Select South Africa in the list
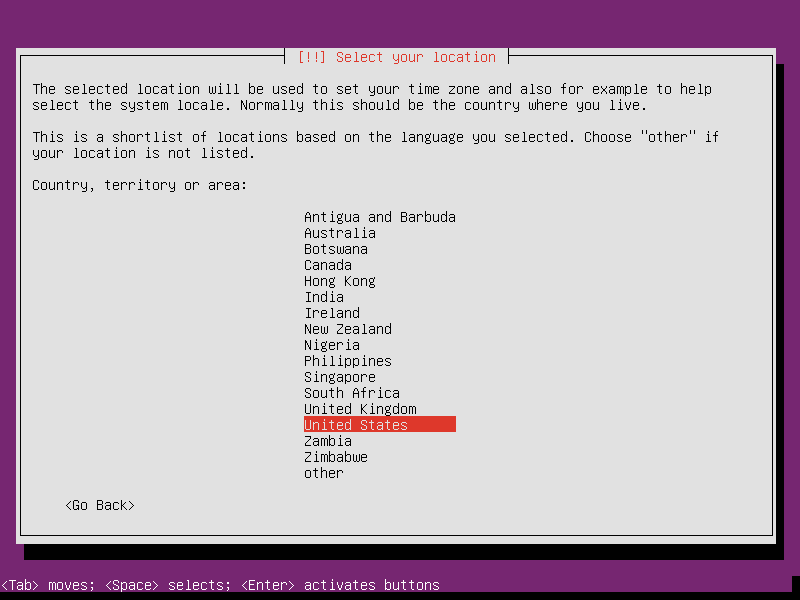Viewport: 800px width, 600px height. pyautogui.click(x=351, y=393)
